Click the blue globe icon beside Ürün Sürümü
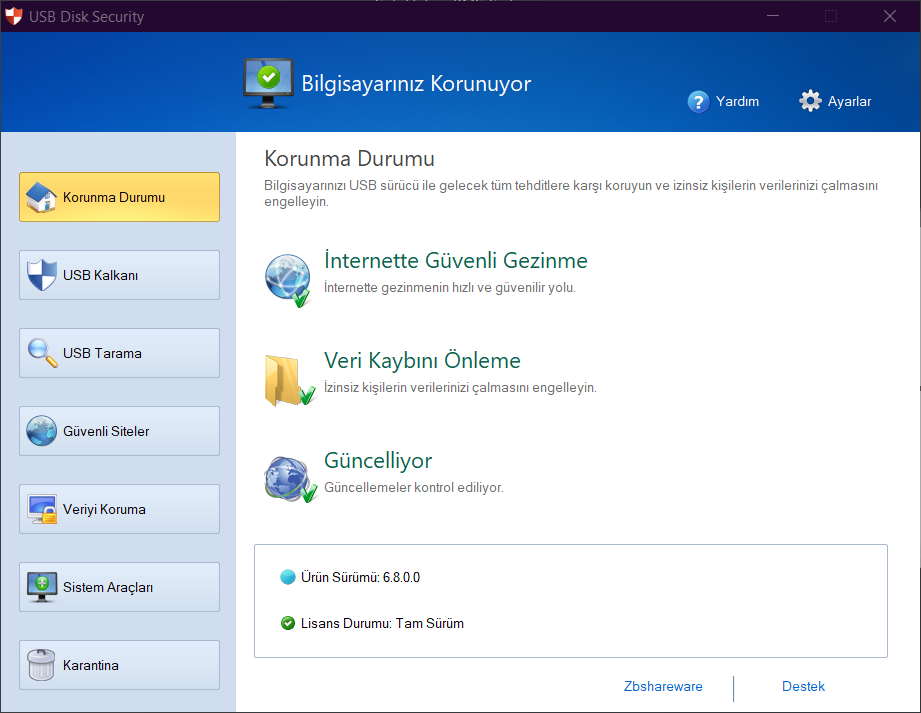This screenshot has height=713, width=921. [288, 577]
